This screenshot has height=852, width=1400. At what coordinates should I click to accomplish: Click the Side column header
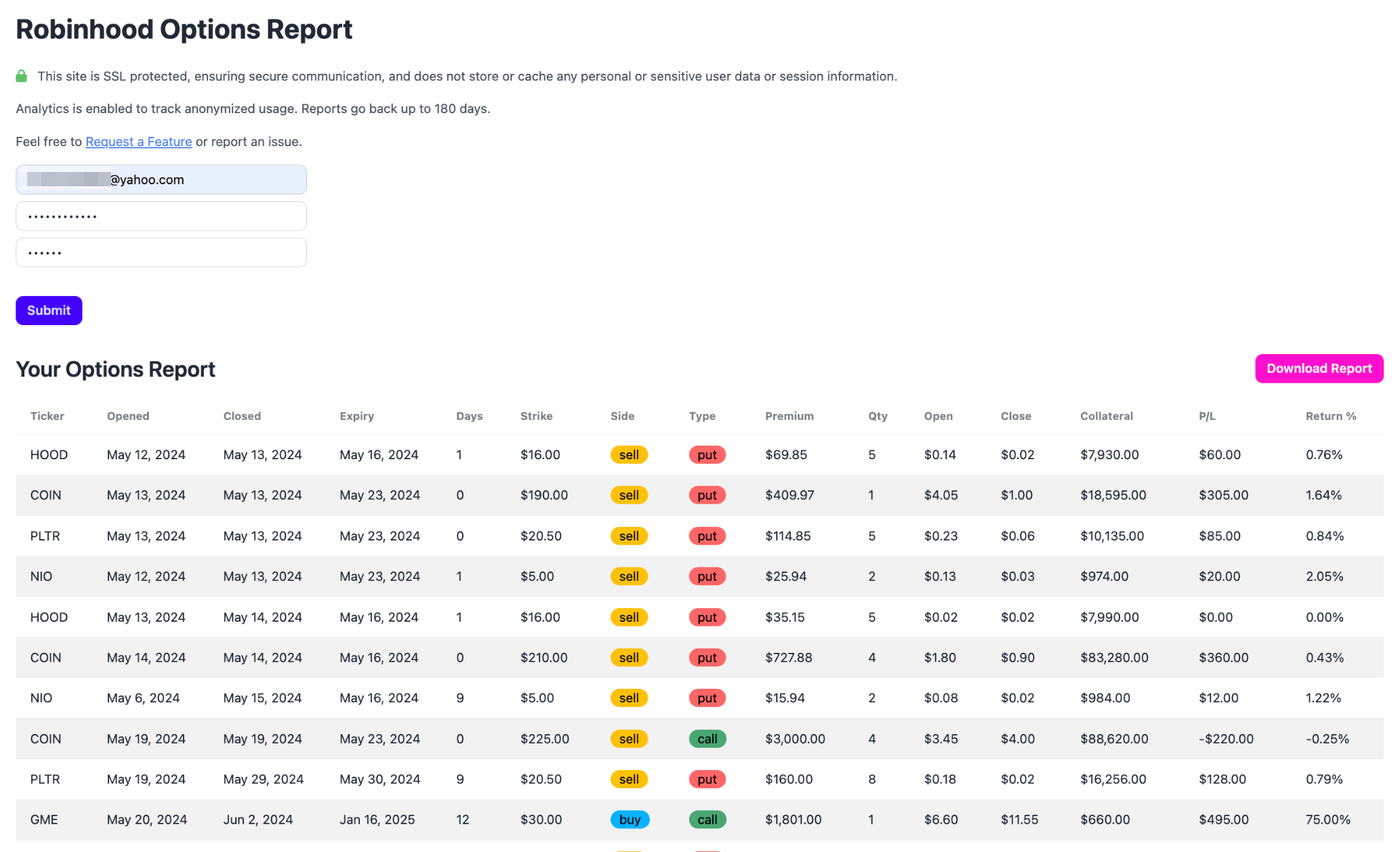pos(623,416)
